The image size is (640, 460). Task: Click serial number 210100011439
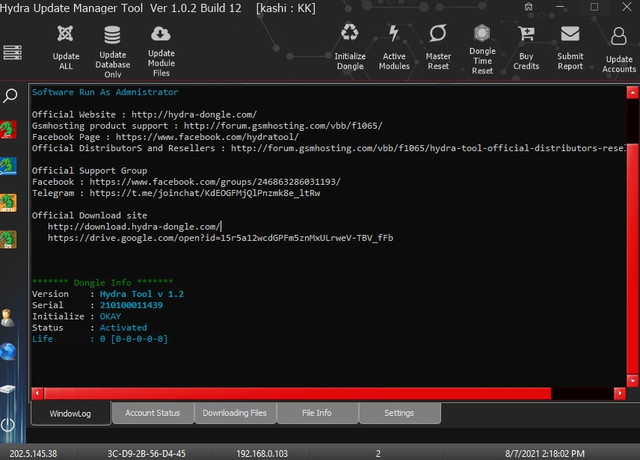pyautogui.click(x=131, y=305)
